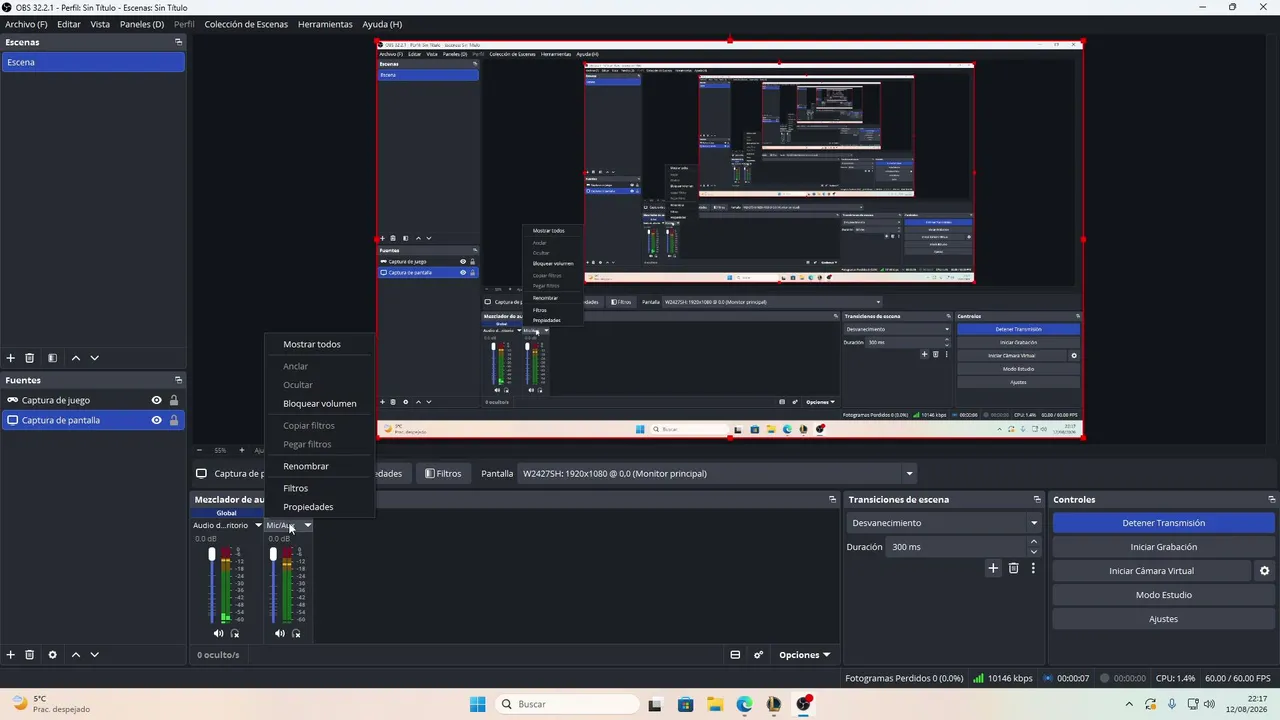Open scene filters icon in Escenas toolbar
Viewport: 1280px width, 720px height.
coord(52,358)
